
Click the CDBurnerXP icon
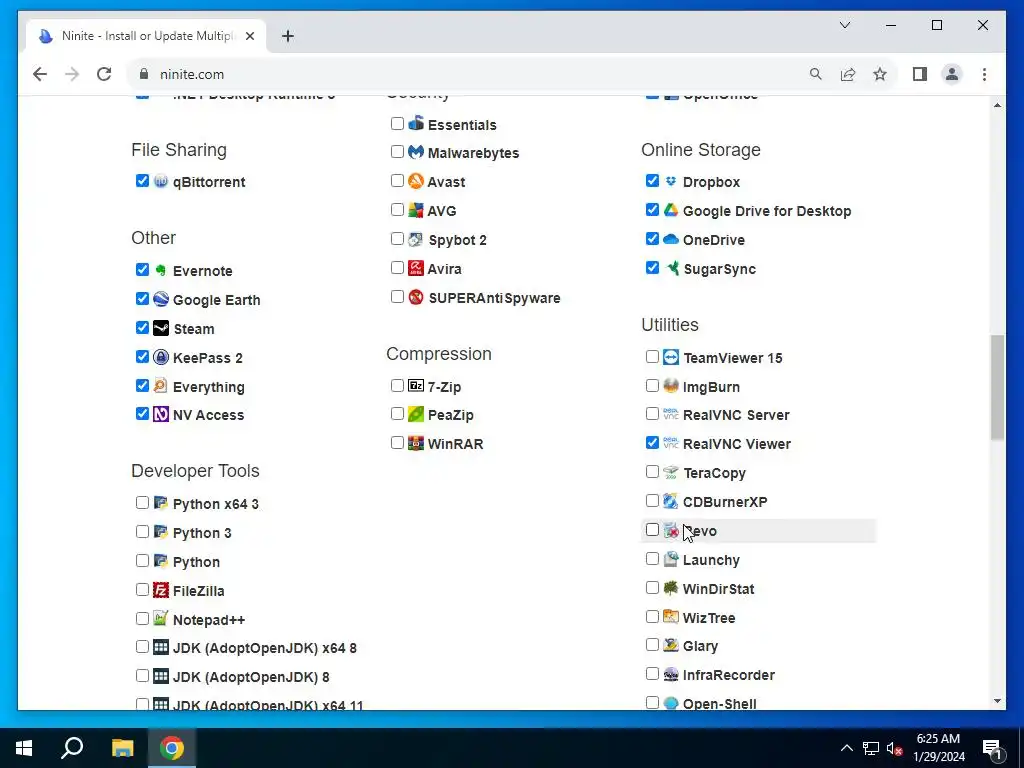(671, 501)
